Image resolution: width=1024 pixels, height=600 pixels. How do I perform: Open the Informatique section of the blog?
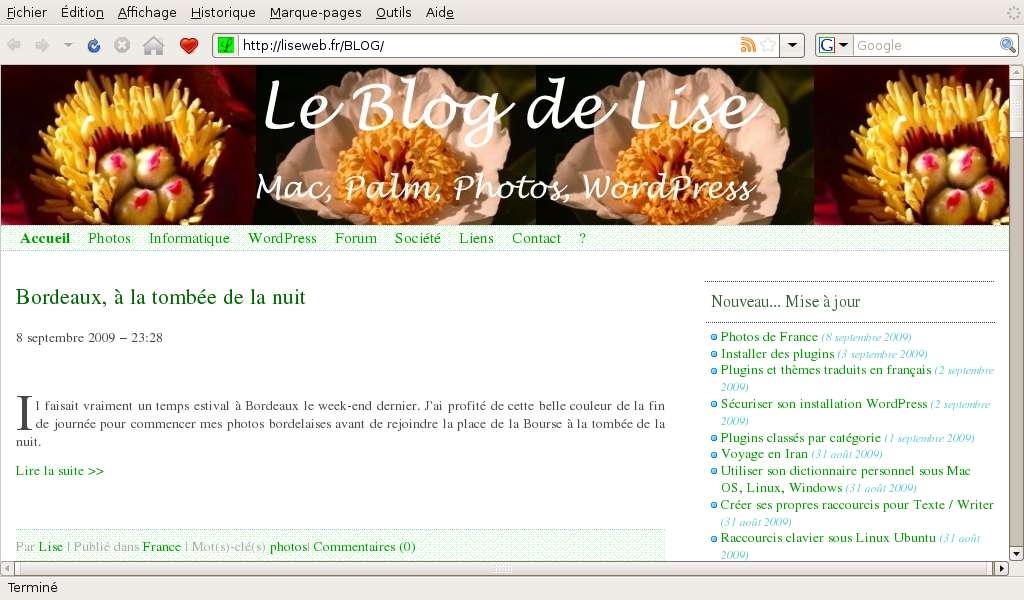coord(189,238)
